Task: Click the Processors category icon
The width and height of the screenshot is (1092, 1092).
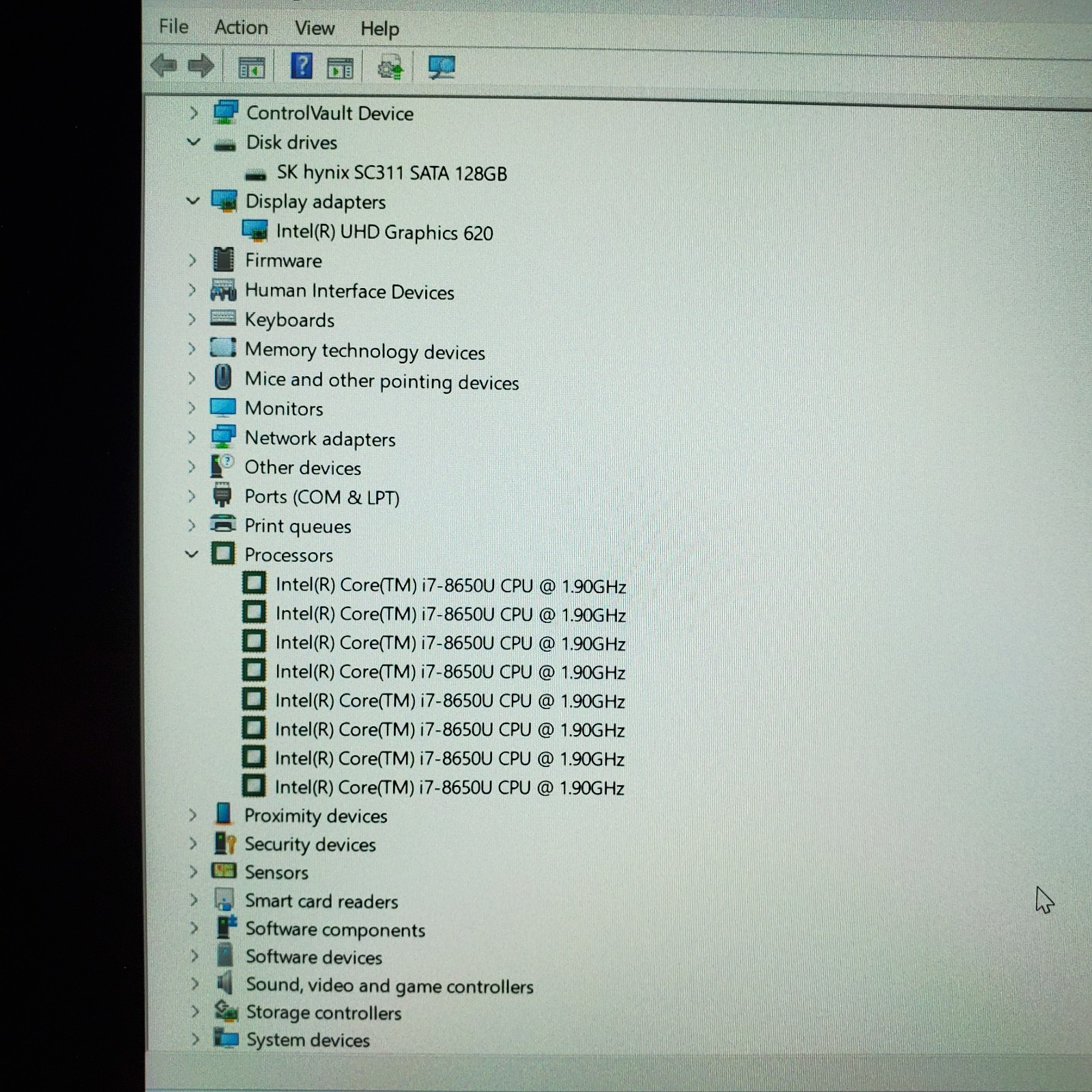Action: tap(223, 554)
